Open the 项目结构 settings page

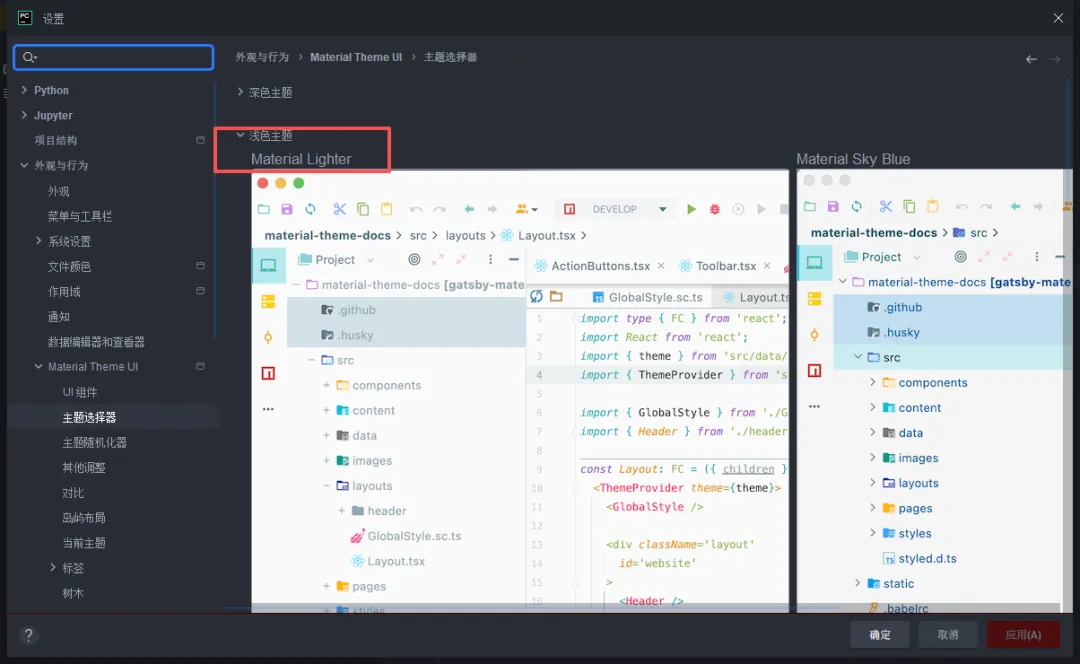point(56,141)
